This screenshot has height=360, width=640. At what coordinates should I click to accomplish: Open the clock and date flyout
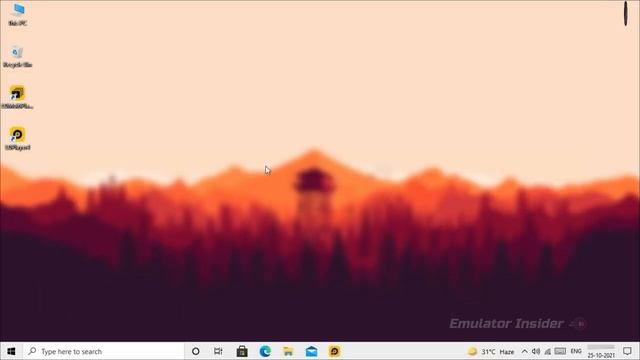[601, 351]
